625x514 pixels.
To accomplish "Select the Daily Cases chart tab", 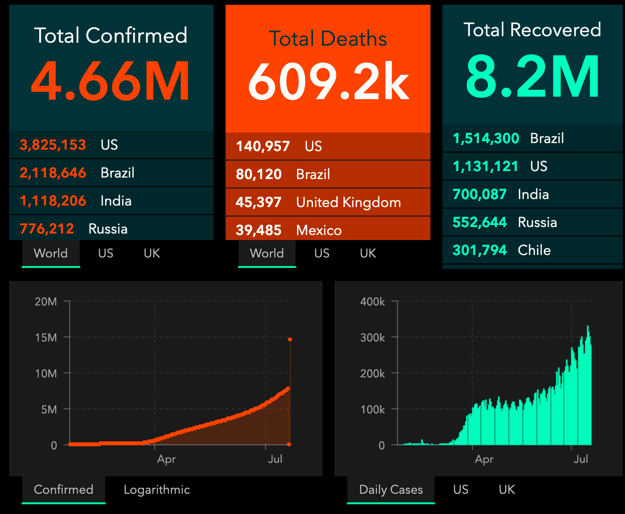I will (x=391, y=490).
